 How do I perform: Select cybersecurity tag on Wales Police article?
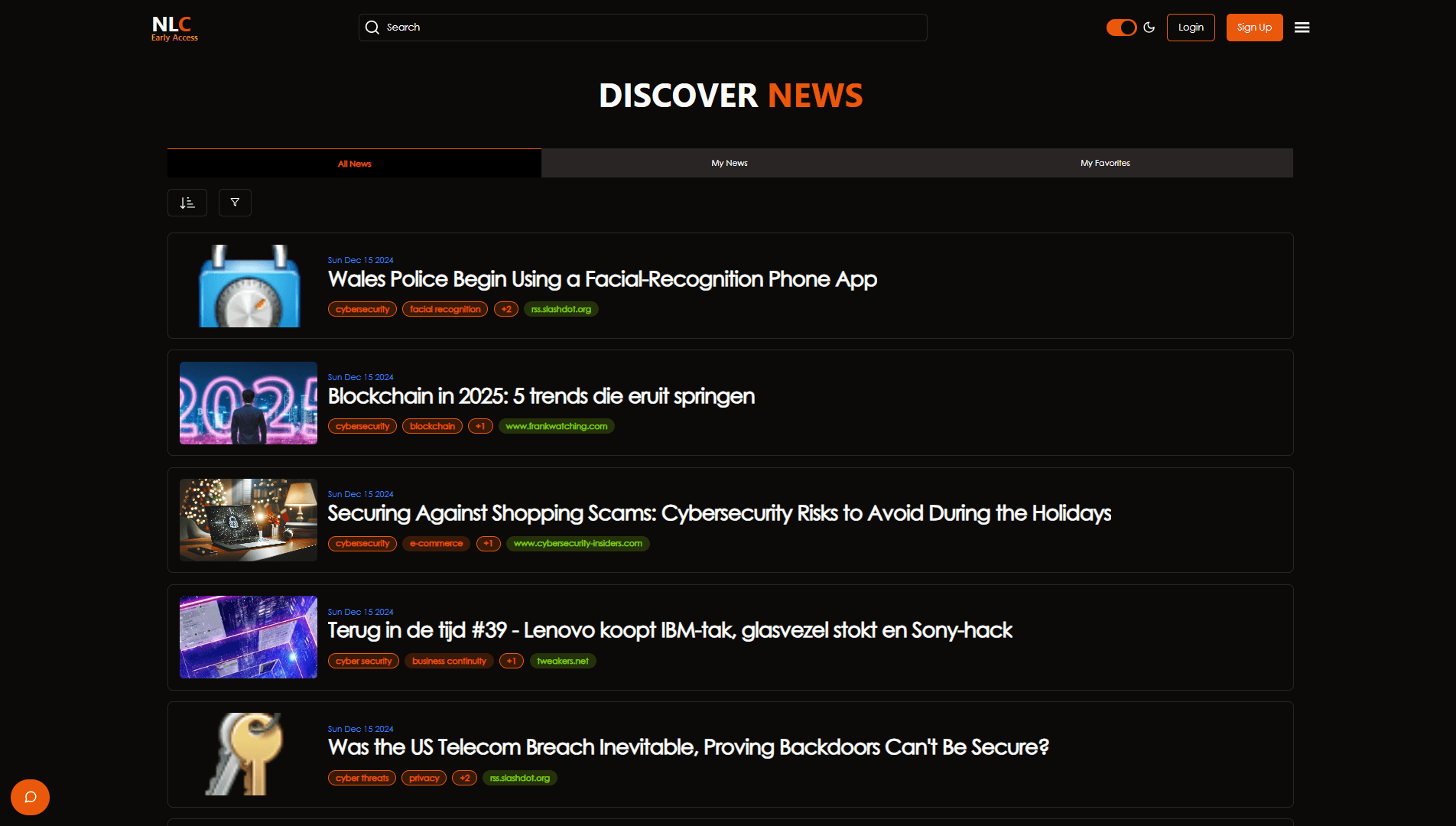click(x=362, y=309)
